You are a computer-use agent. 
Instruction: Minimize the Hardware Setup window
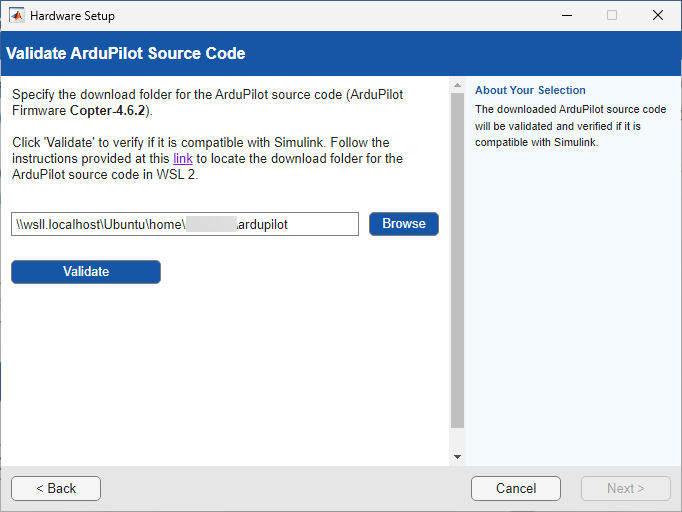click(x=566, y=16)
